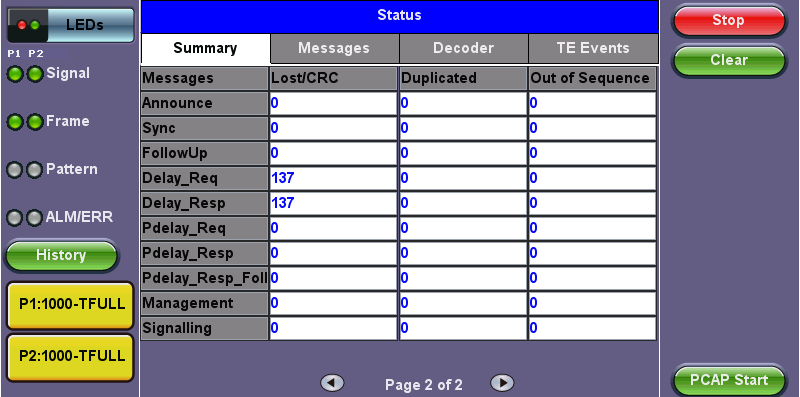This screenshot has height=397, width=800.
Task: Click Management Duplicated value cell
Action: (x=463, y=304)
